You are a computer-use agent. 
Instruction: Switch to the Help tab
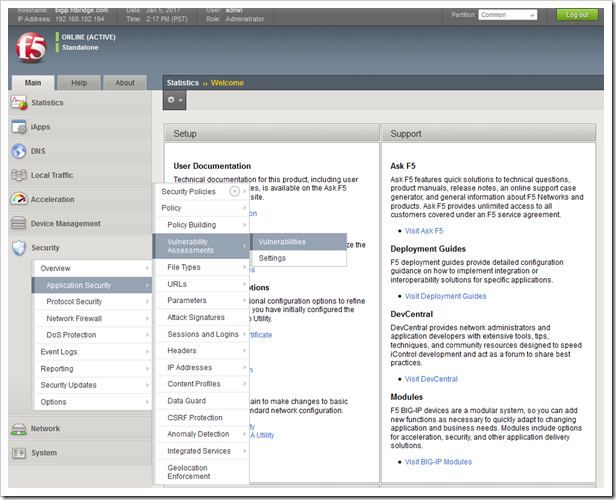coord(79,83)
